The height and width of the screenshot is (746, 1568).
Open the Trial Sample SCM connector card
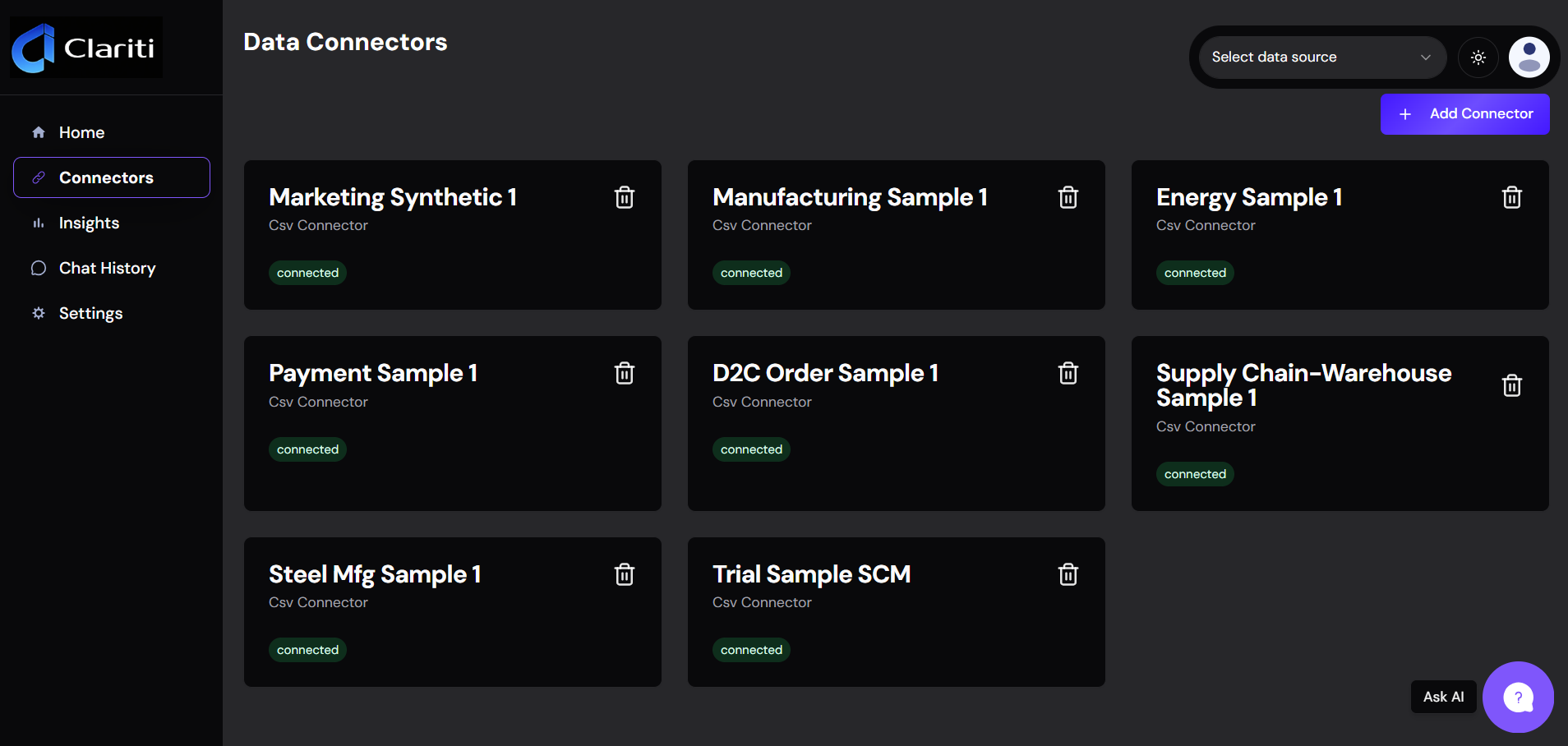(x=897, y=612)
